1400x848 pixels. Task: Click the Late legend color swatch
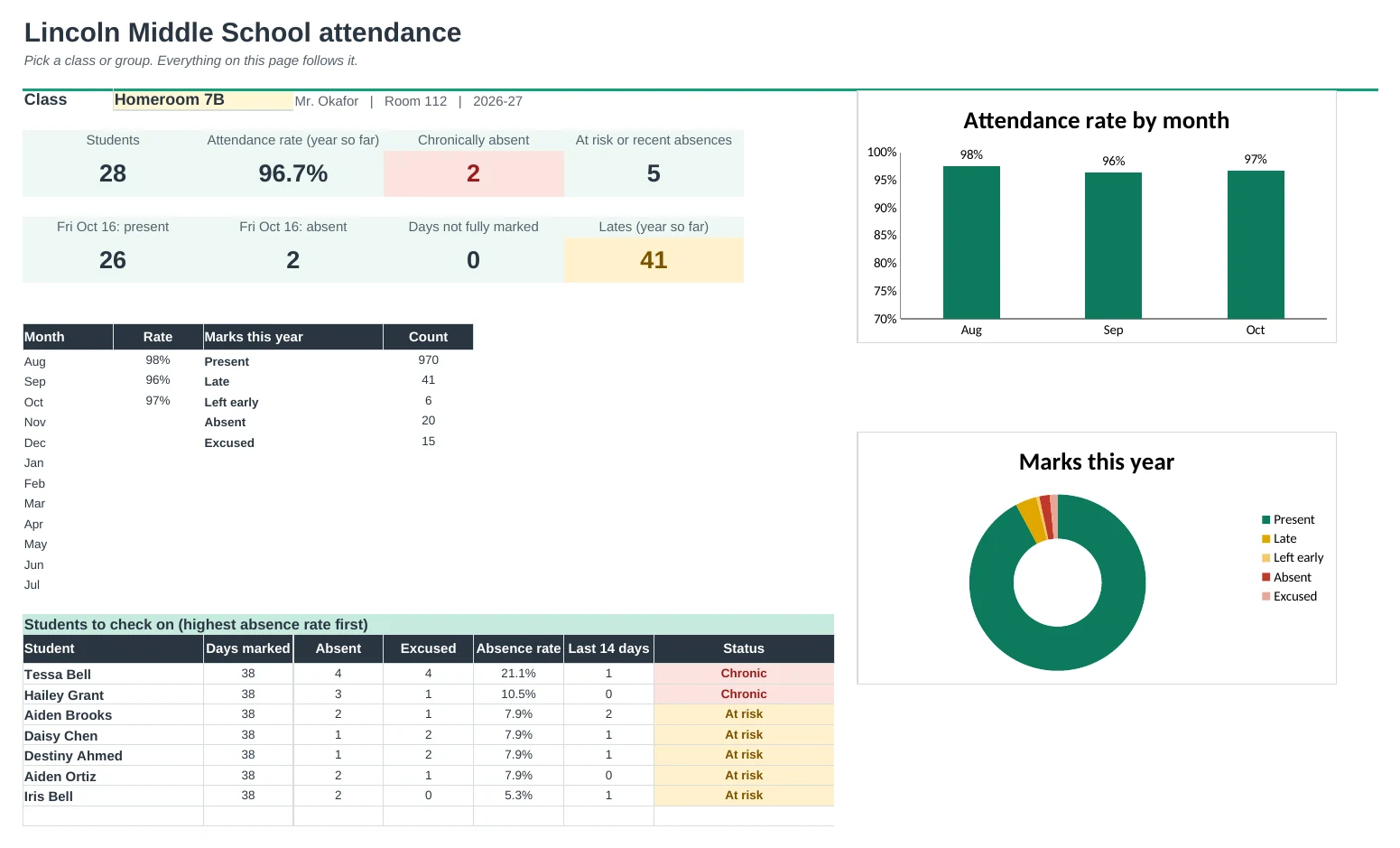click(x=1266, y=539)
